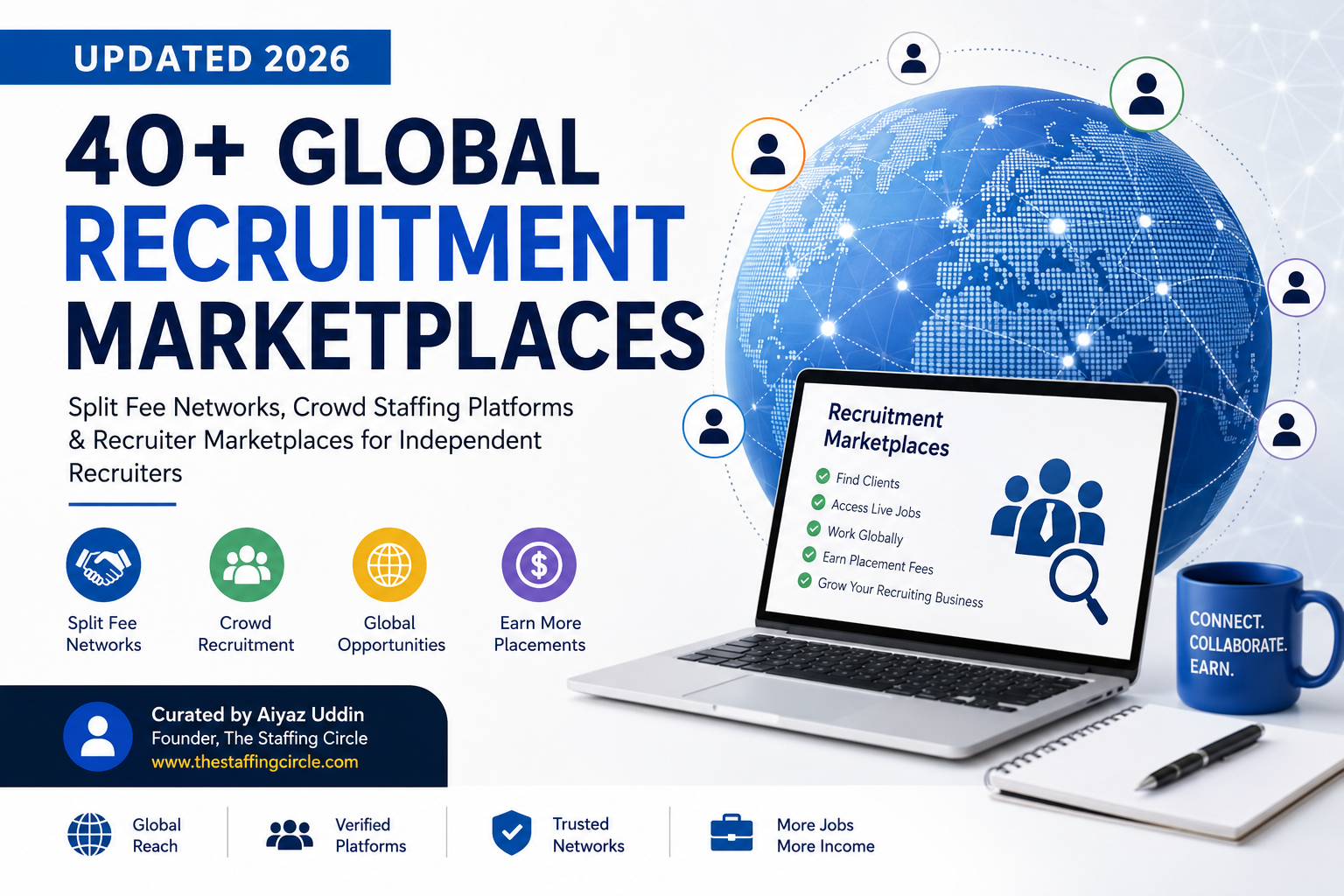Click the "Curated by Aiyaz Uddin" text

click(x=258, y=714)
